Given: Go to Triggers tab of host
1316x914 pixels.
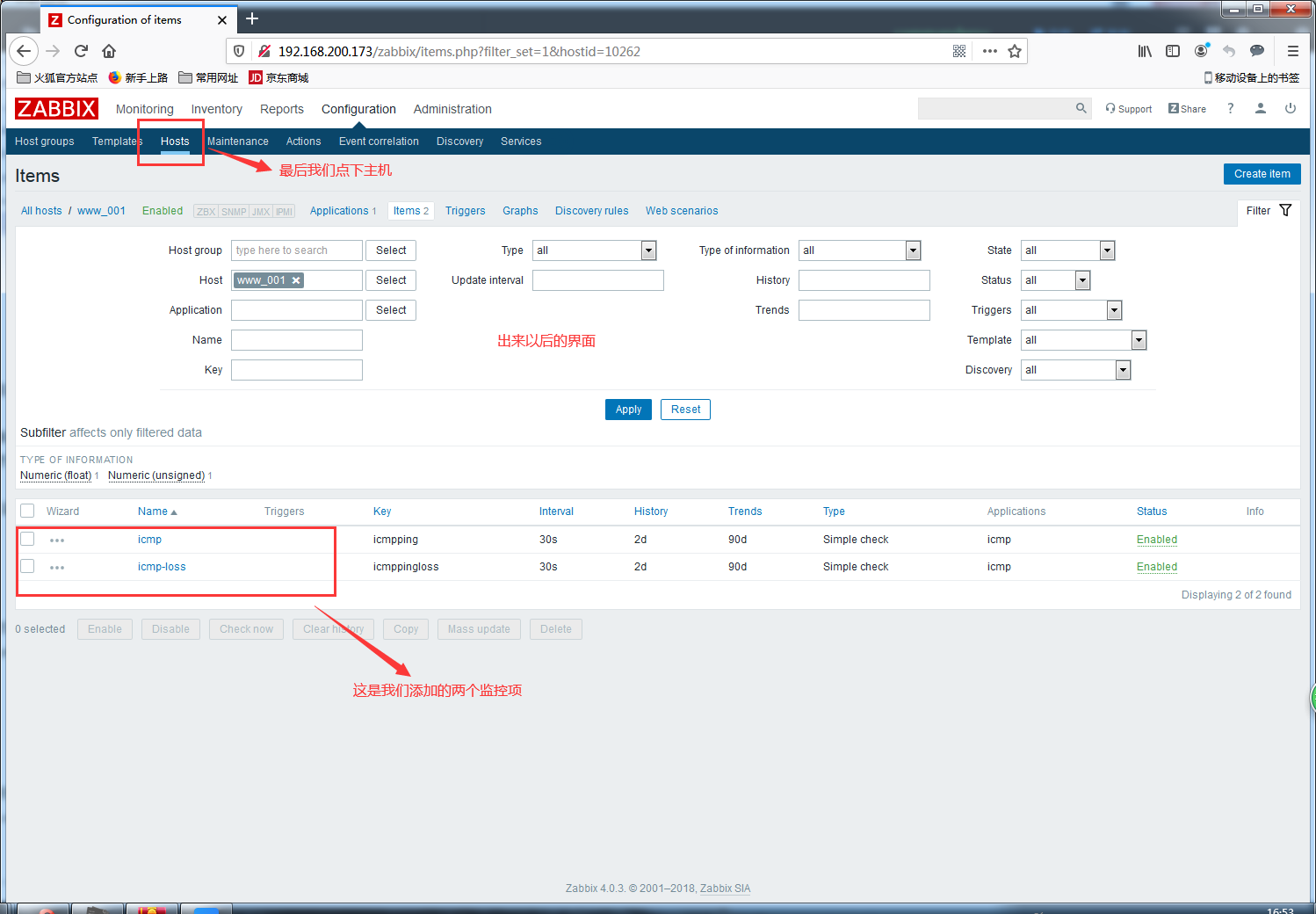Looking at the screenshot, I should coord(465,211).
